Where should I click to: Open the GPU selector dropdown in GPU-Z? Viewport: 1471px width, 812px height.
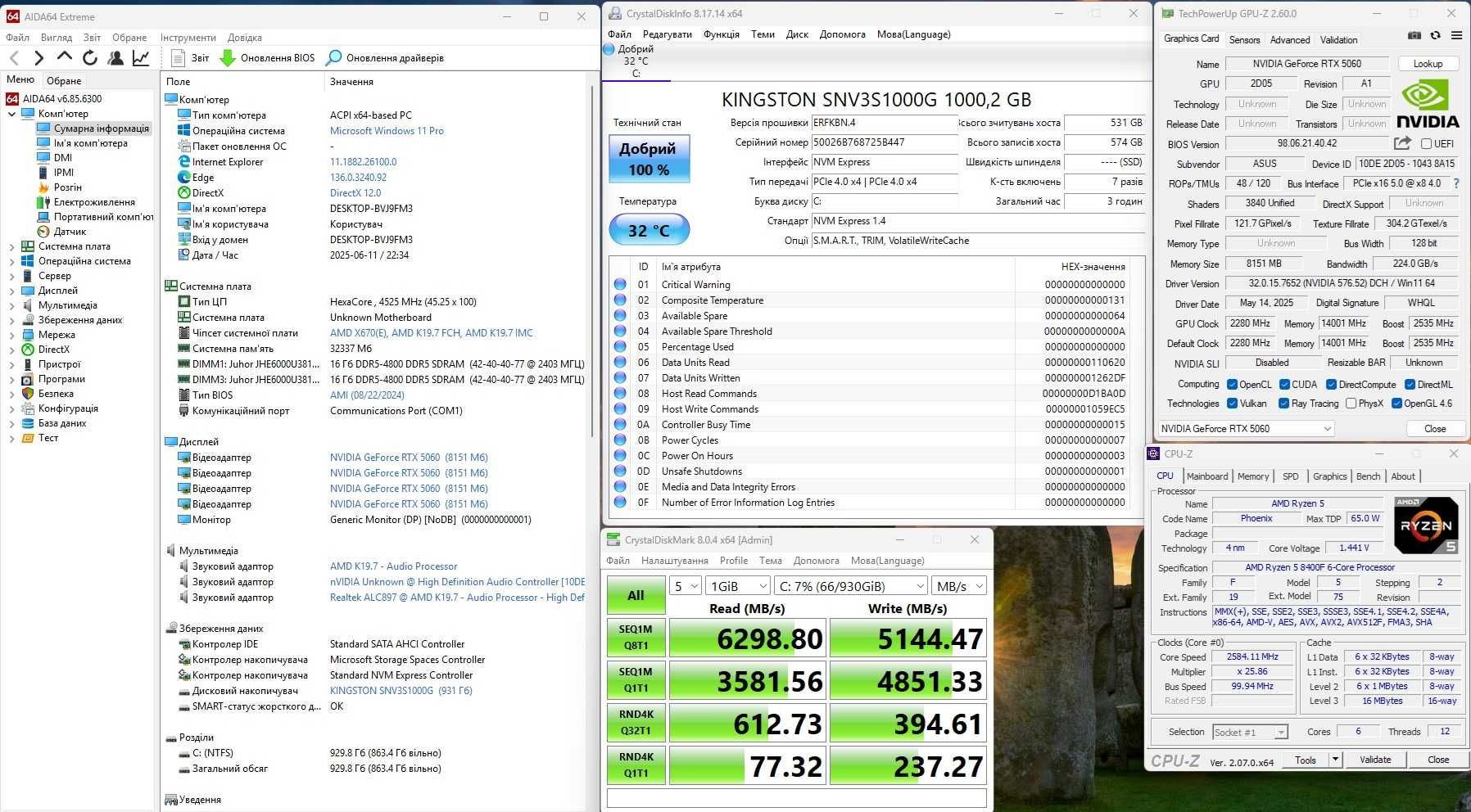[x=1245, y=429]
